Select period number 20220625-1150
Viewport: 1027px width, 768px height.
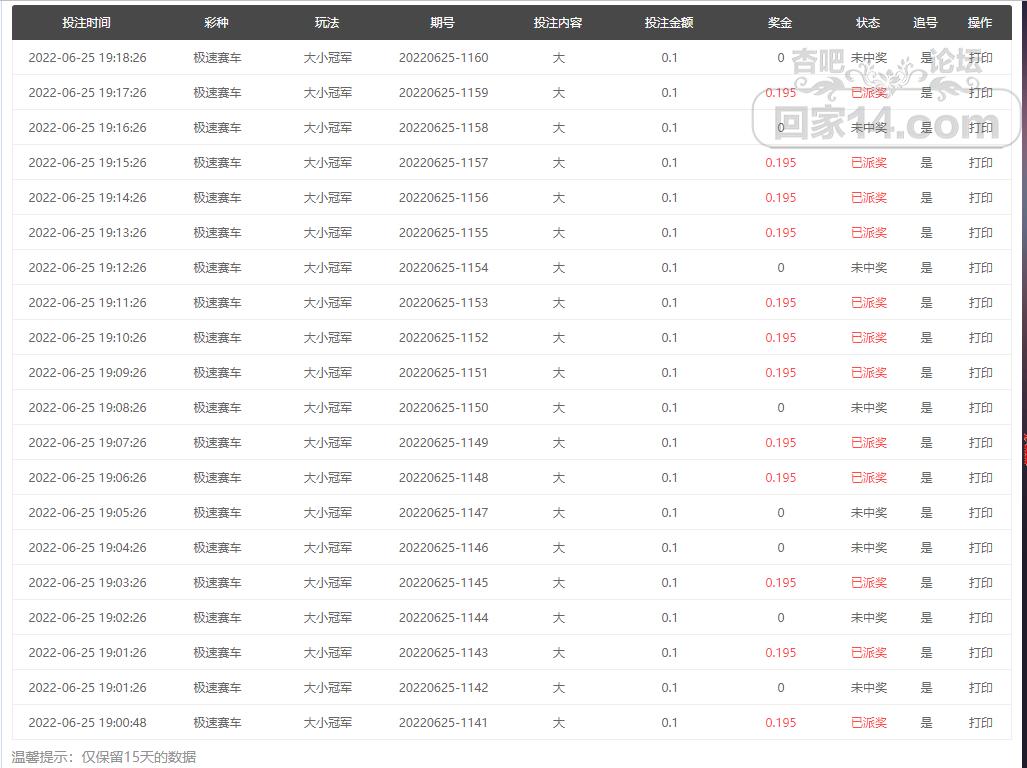pos(443,408)
